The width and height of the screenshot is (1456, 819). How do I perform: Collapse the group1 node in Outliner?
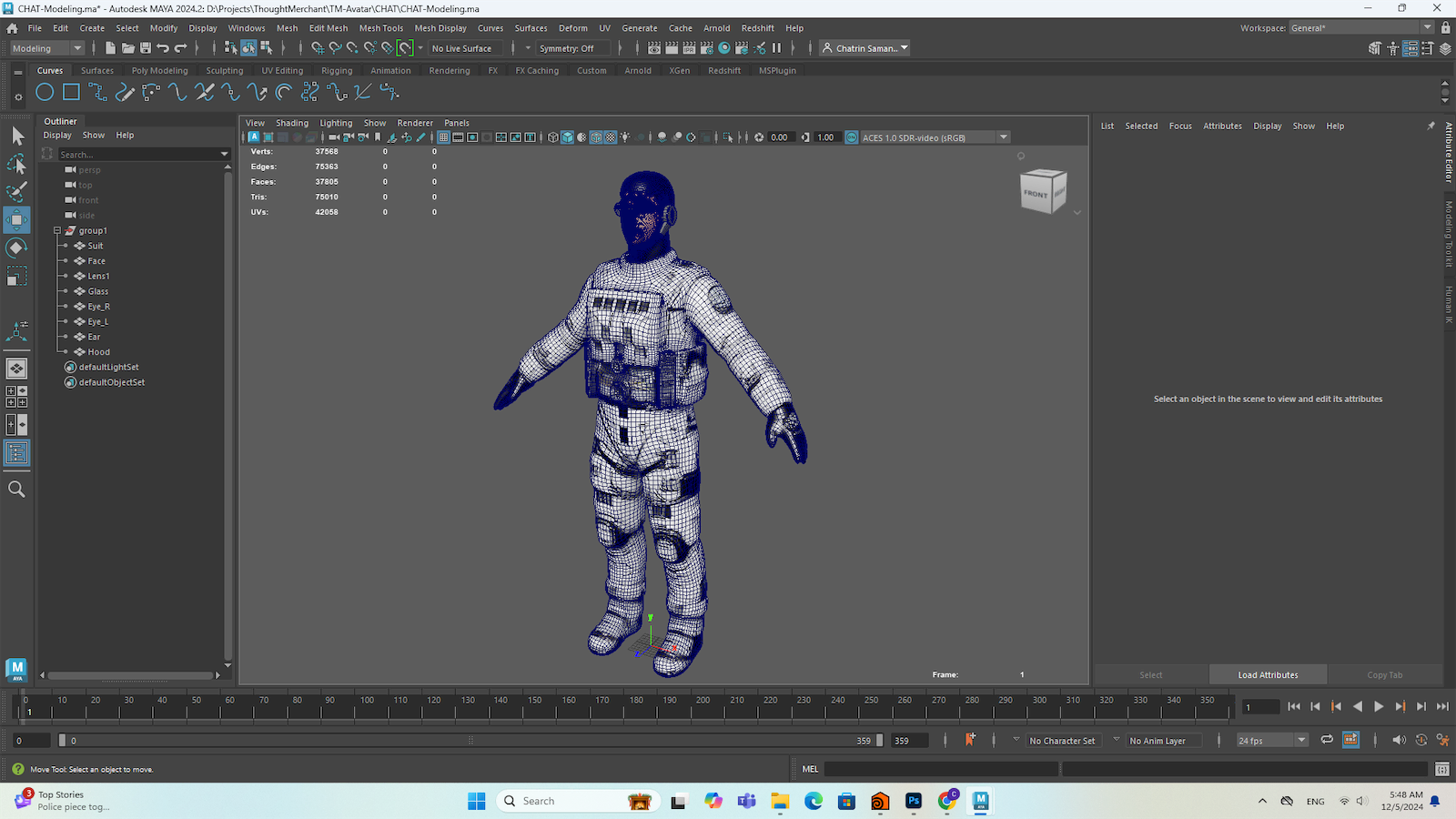[x=56, y=231]
